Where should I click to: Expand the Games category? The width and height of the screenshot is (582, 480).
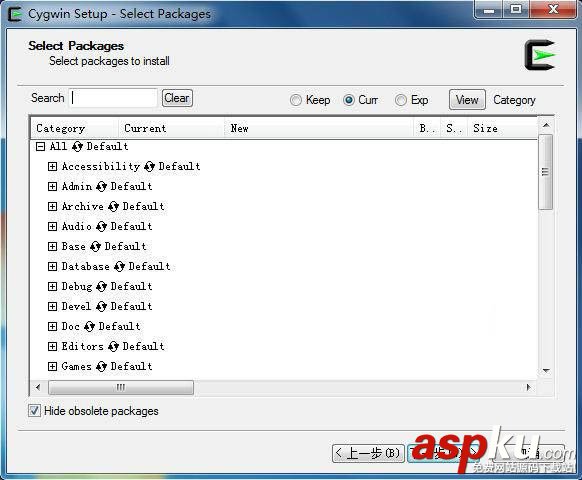[52, 367]
